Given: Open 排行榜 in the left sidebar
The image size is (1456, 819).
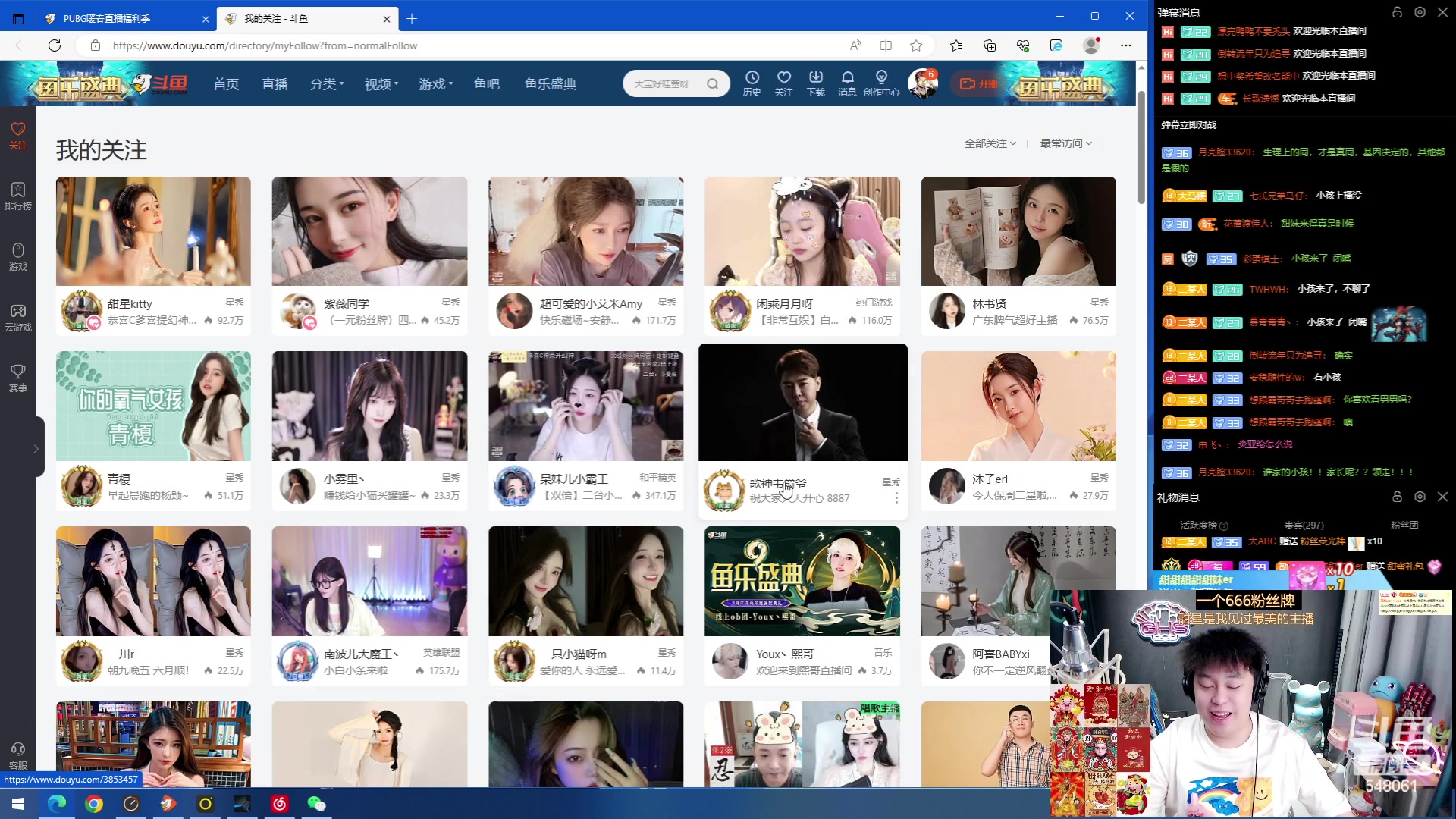Looking at the screenshot, I should [18, 196].
